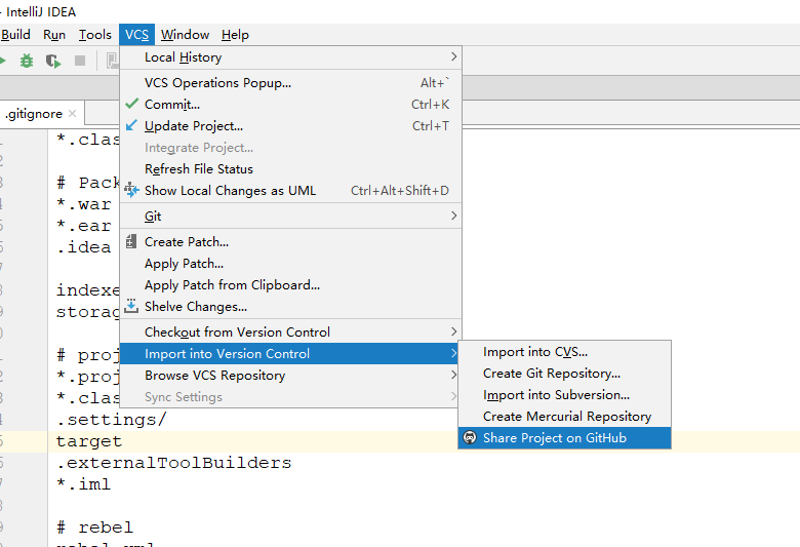Close the .gitignore editor tab
The height and width of the screenshot is (547, 800).
coord(72,114)
